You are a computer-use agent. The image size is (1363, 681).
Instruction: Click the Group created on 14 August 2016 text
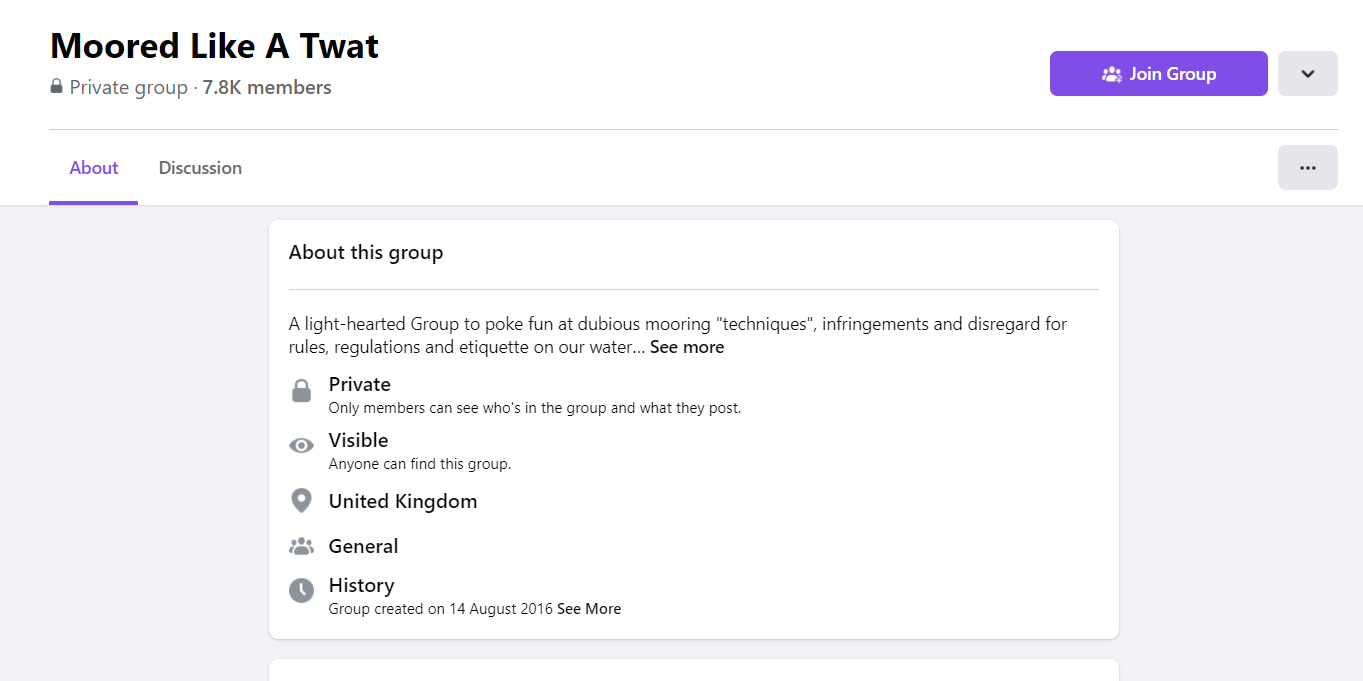click(x=441, y=609)
